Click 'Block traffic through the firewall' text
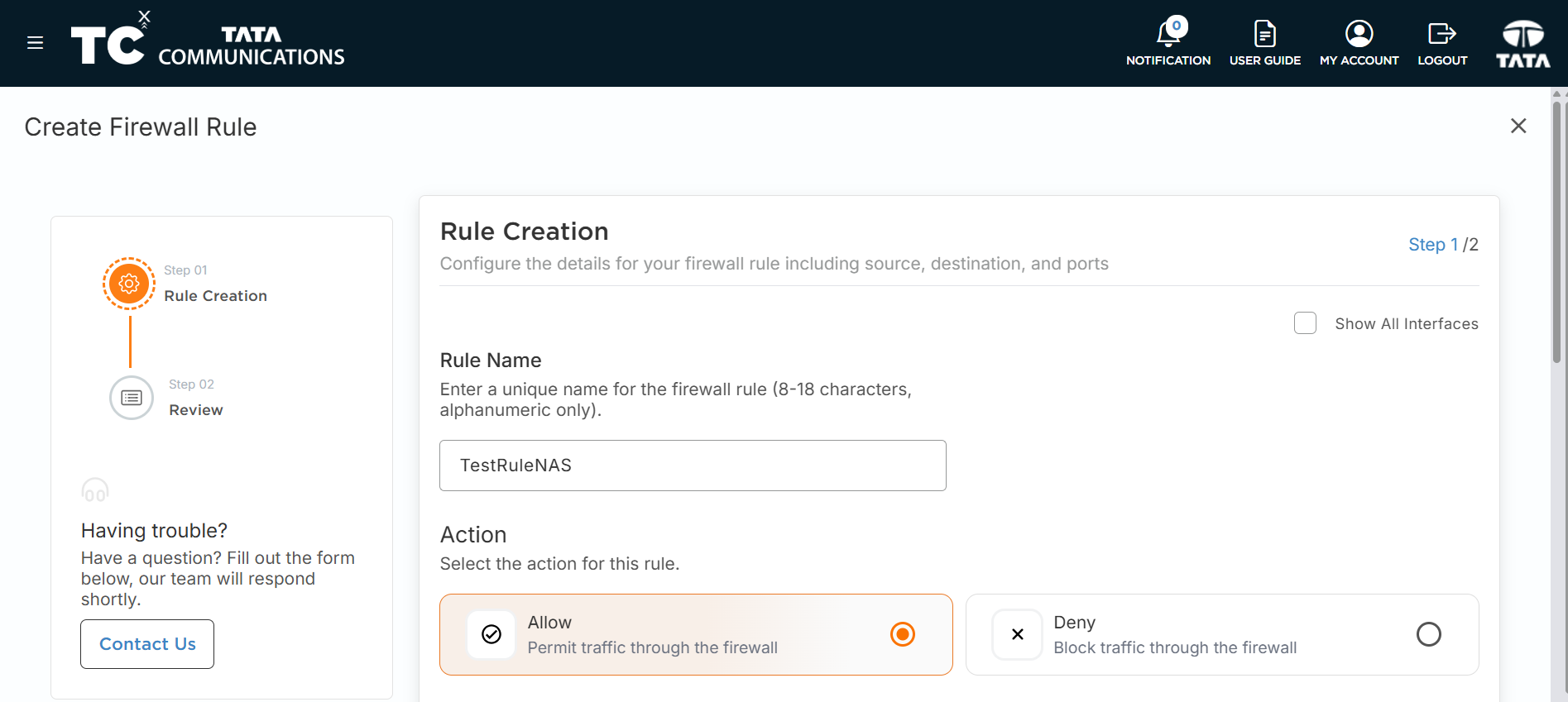Screen dimensions: 1568x702 click(x=1175, y=647)
